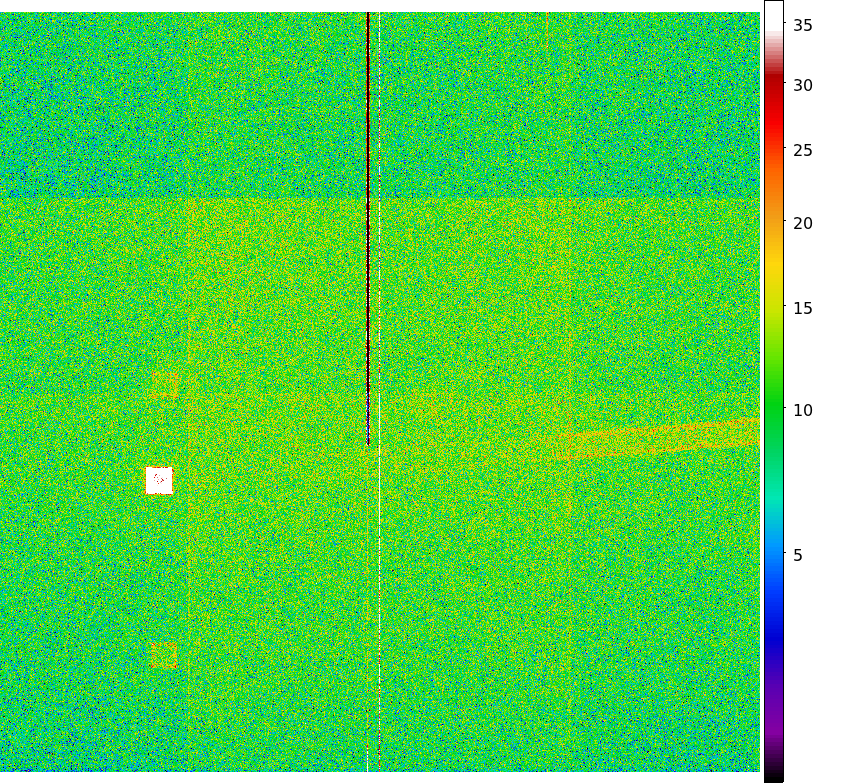This screenshot has height=783, width=868.
Task: Click the colorbar tick label 5
Action: (798, 556)
